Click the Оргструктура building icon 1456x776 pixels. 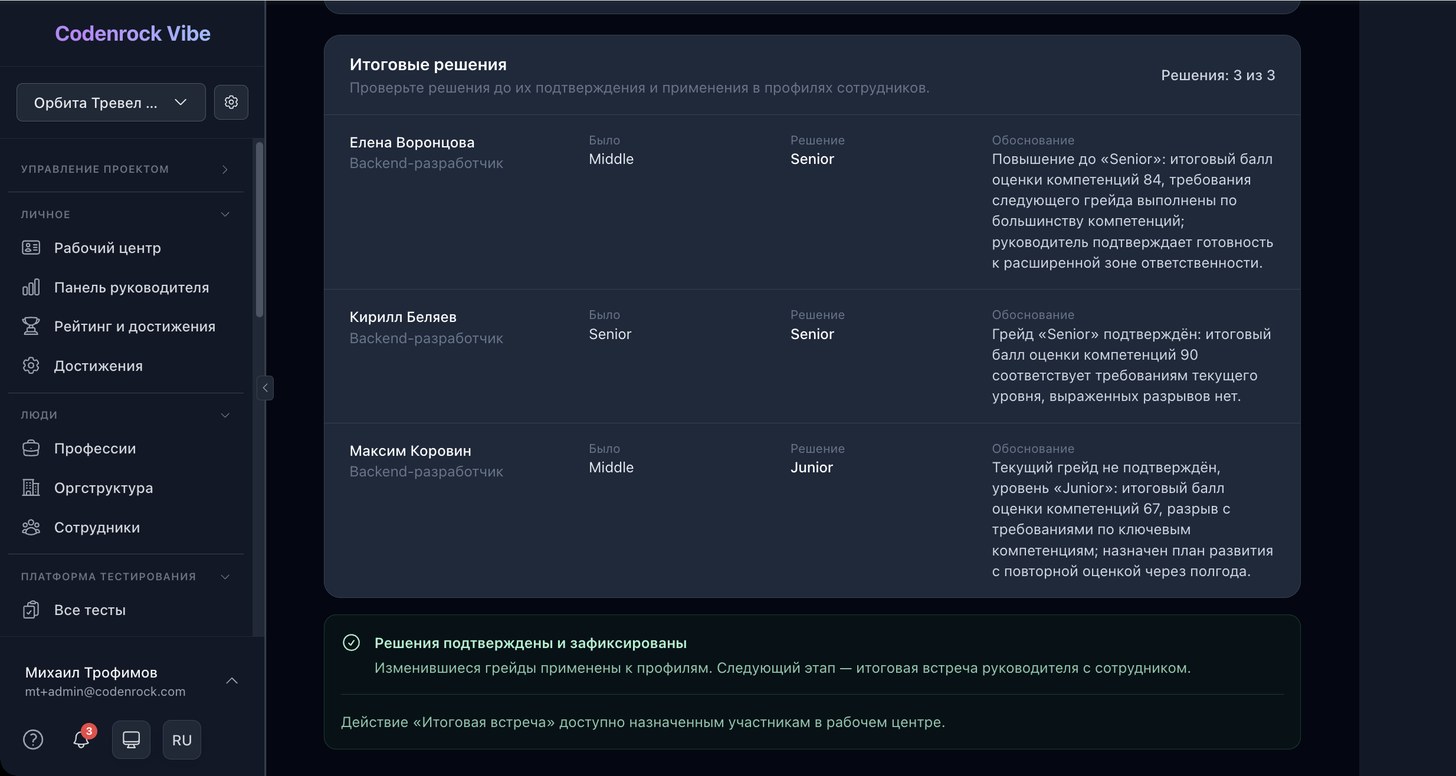(31, 488)
